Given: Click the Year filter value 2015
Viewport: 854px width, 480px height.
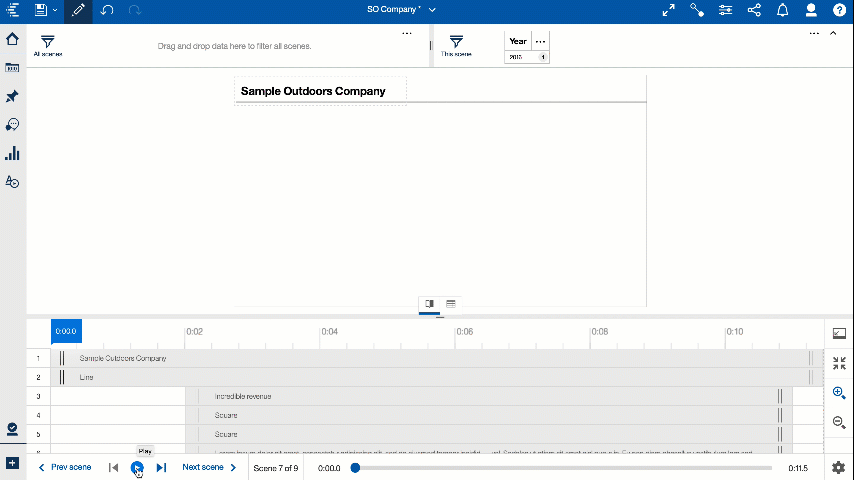Looking at the screenshot, I should 516,57.
